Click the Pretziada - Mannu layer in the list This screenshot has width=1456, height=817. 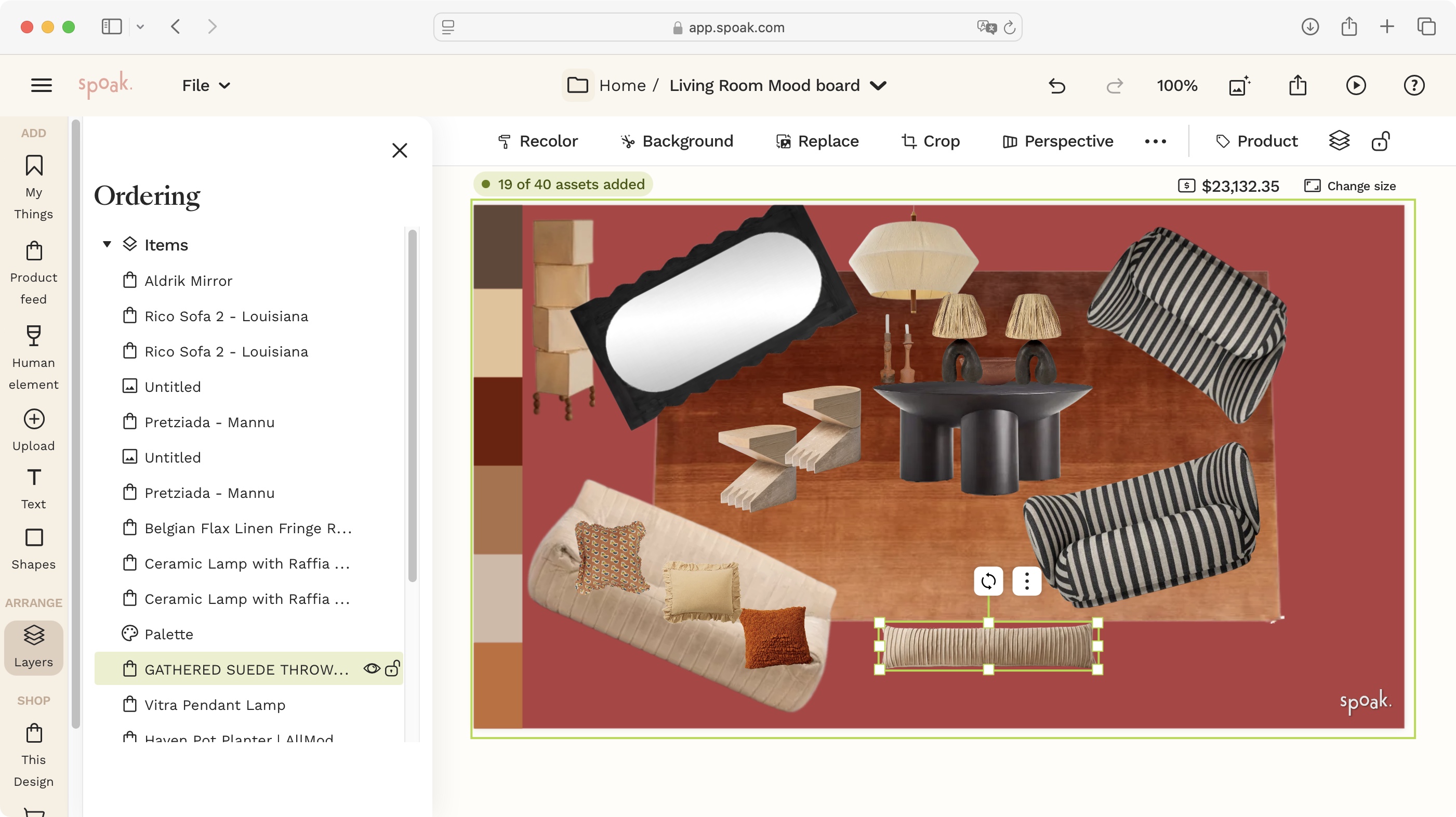coord(209,422)
